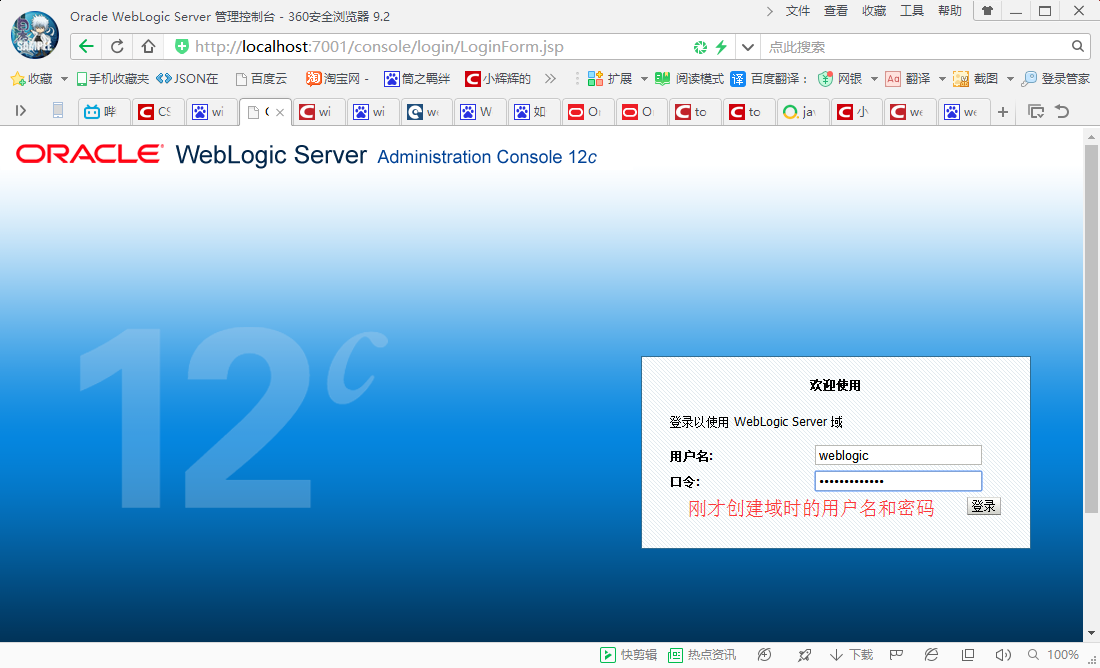Click the green circular compatibility icon in address bar
Image resolution: width=1100 pixels, height=668 pixels.
[700, 47]
